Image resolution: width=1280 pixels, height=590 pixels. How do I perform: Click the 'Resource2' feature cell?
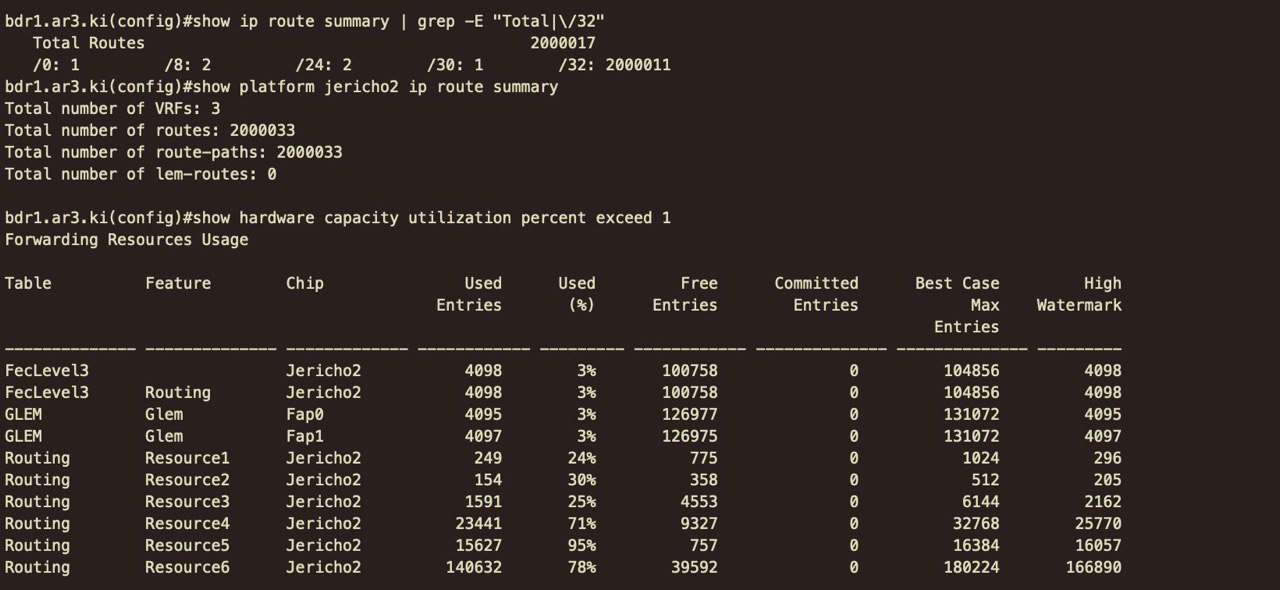click(187, 480)
